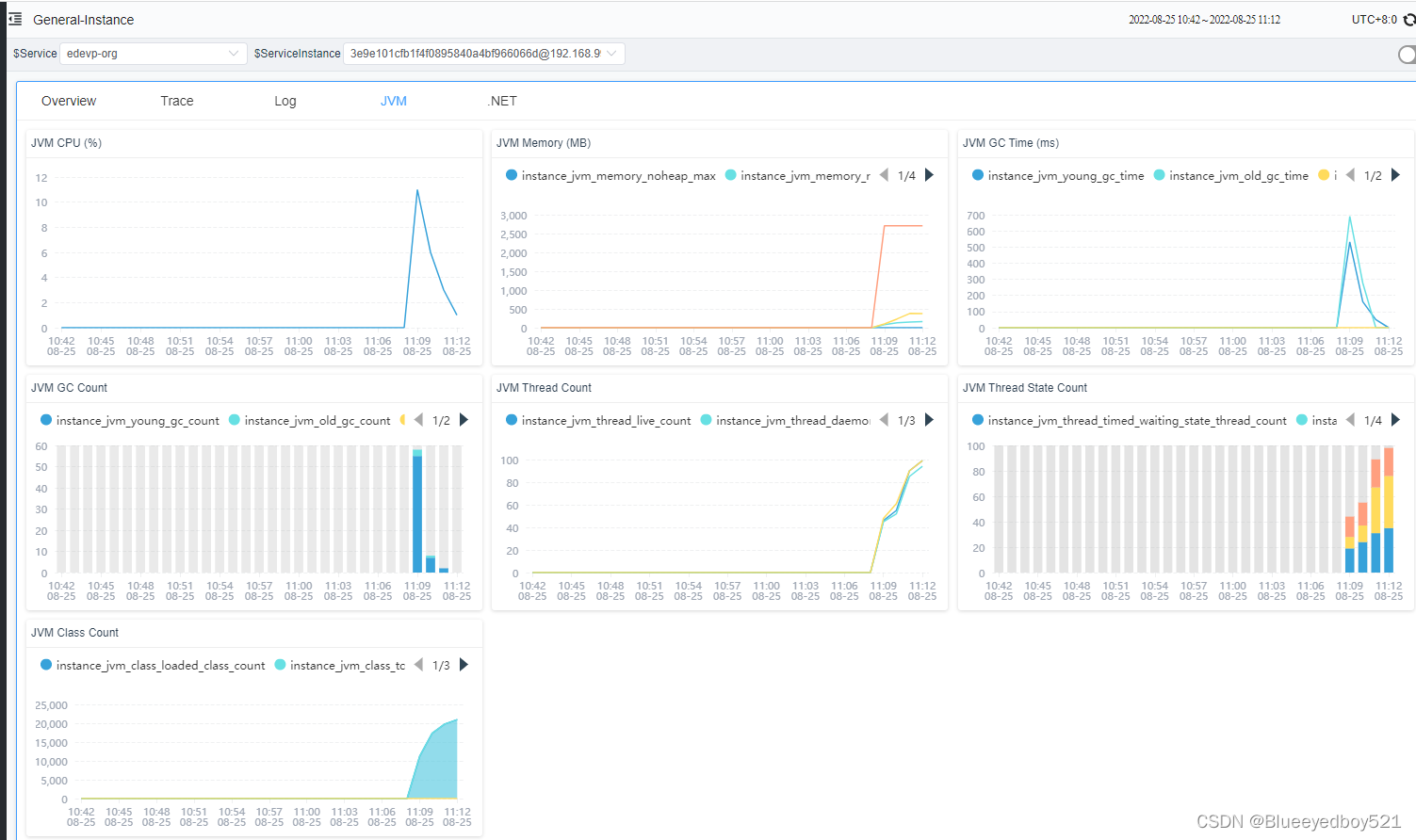Toggle truncated instance_jvm_class_tc legend entry
Viewport: 1416px width, 840px height.
point(340,665)
